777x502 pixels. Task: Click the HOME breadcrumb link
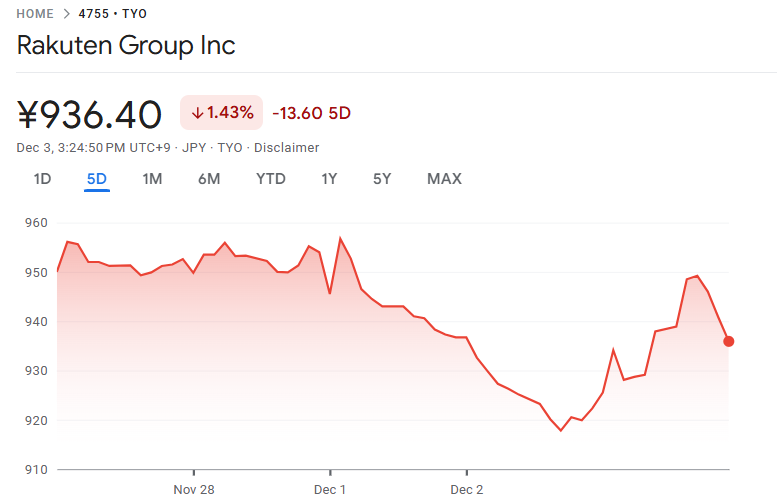tap(36, 15)
